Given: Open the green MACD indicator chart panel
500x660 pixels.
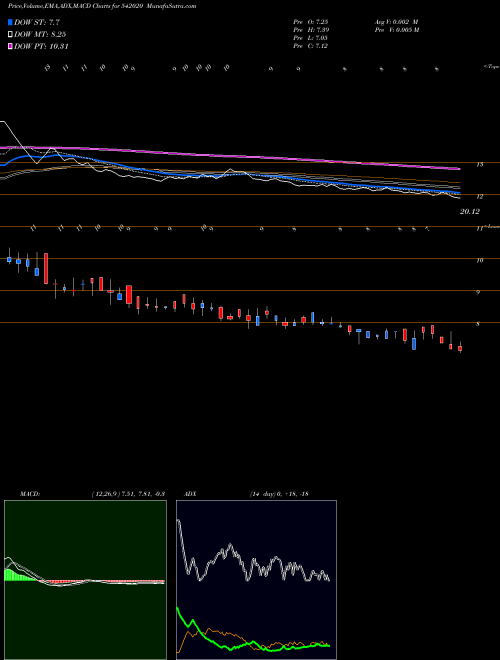Looking at the screenshot, I should click(x=85, y=580).
